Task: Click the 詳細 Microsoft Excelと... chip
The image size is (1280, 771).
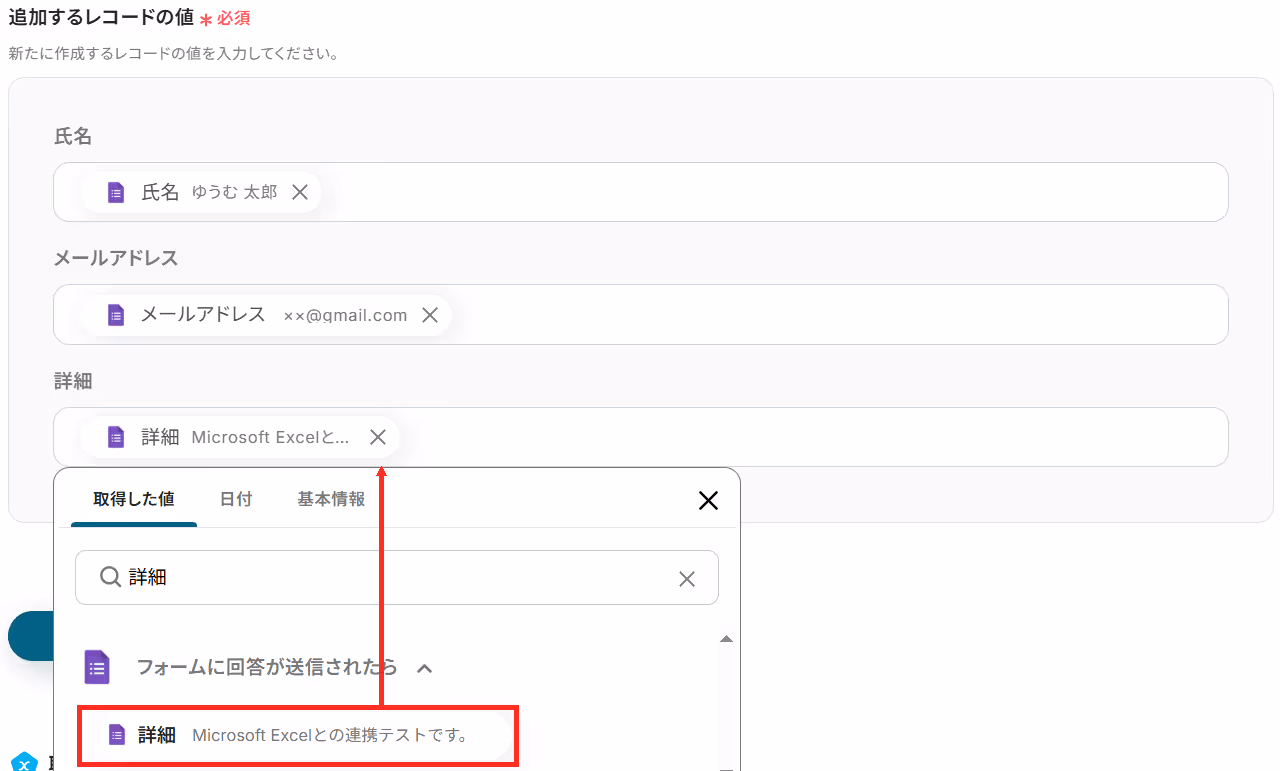Action: coord(240,437)
